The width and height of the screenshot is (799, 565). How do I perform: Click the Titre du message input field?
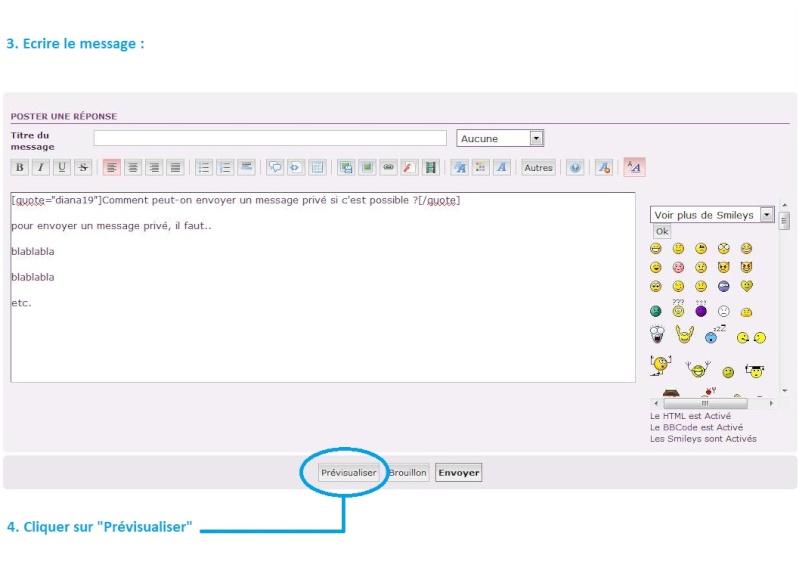pos(270,138)
